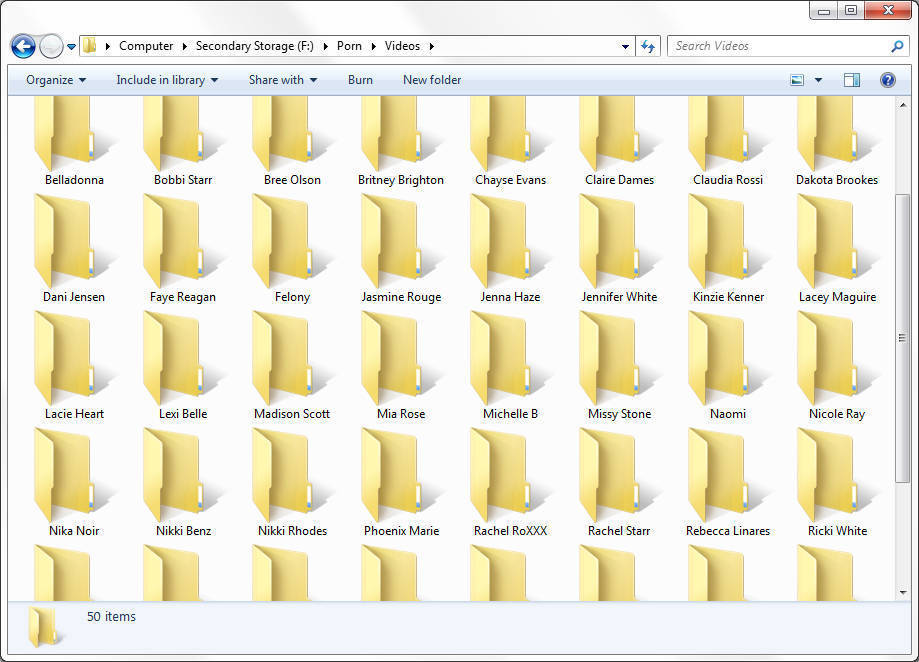Select the Ricki White folder

(x=837, y=483)
